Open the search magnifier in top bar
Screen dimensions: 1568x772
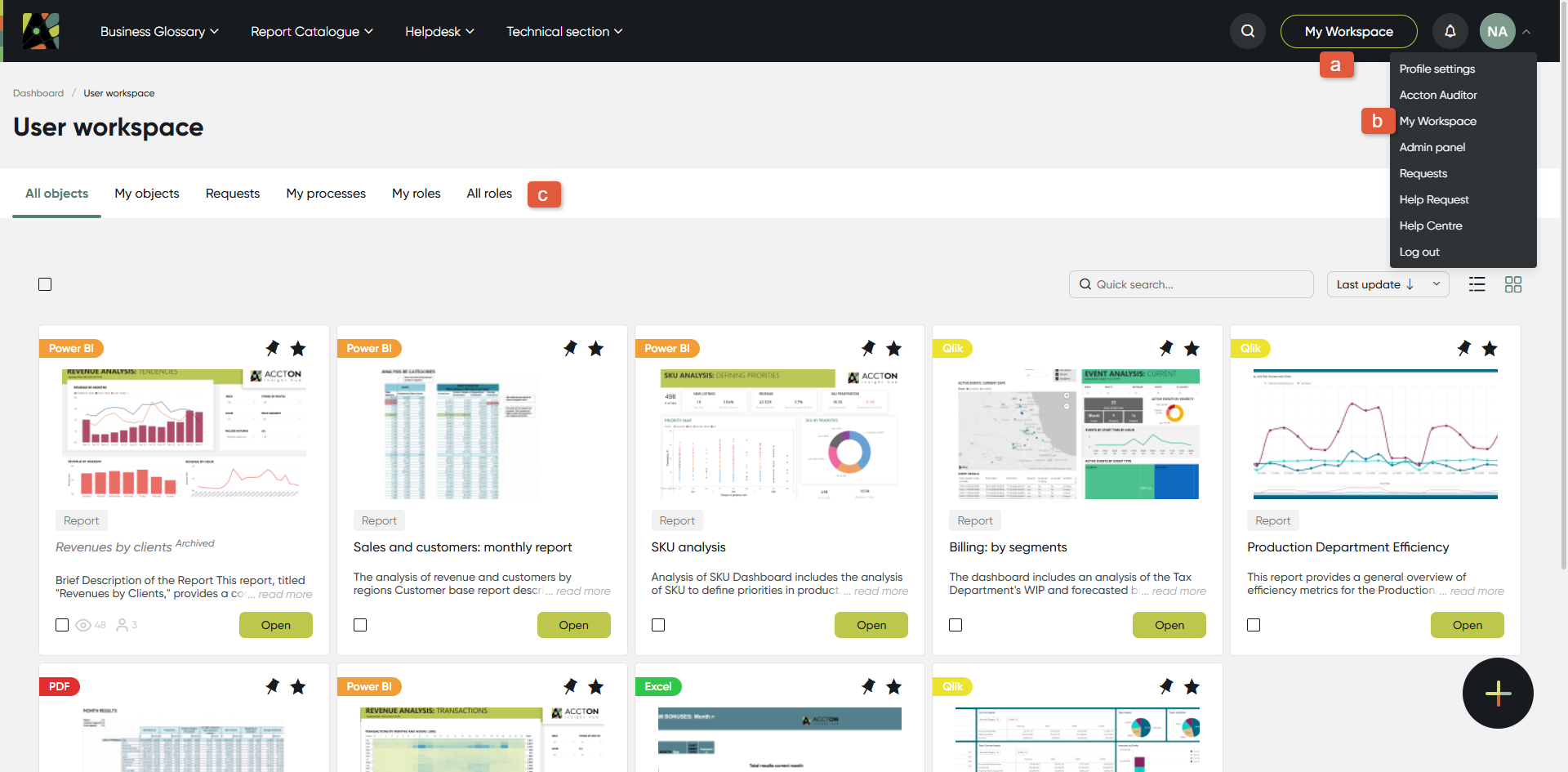click(x=1248, y=31)
